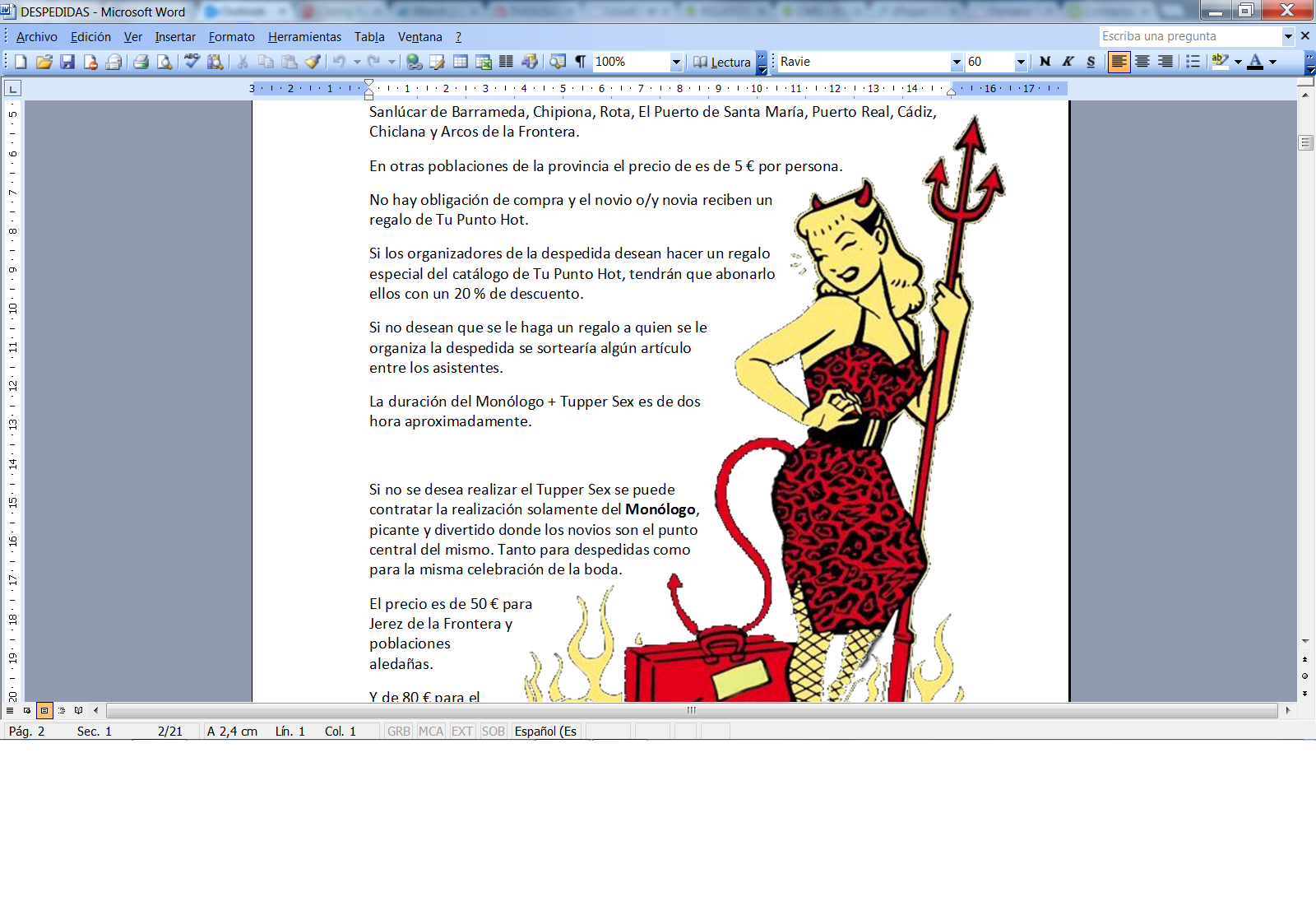Open the Undo history dropdown arrow
The image size is (1316, 920).
coord(357,62)
